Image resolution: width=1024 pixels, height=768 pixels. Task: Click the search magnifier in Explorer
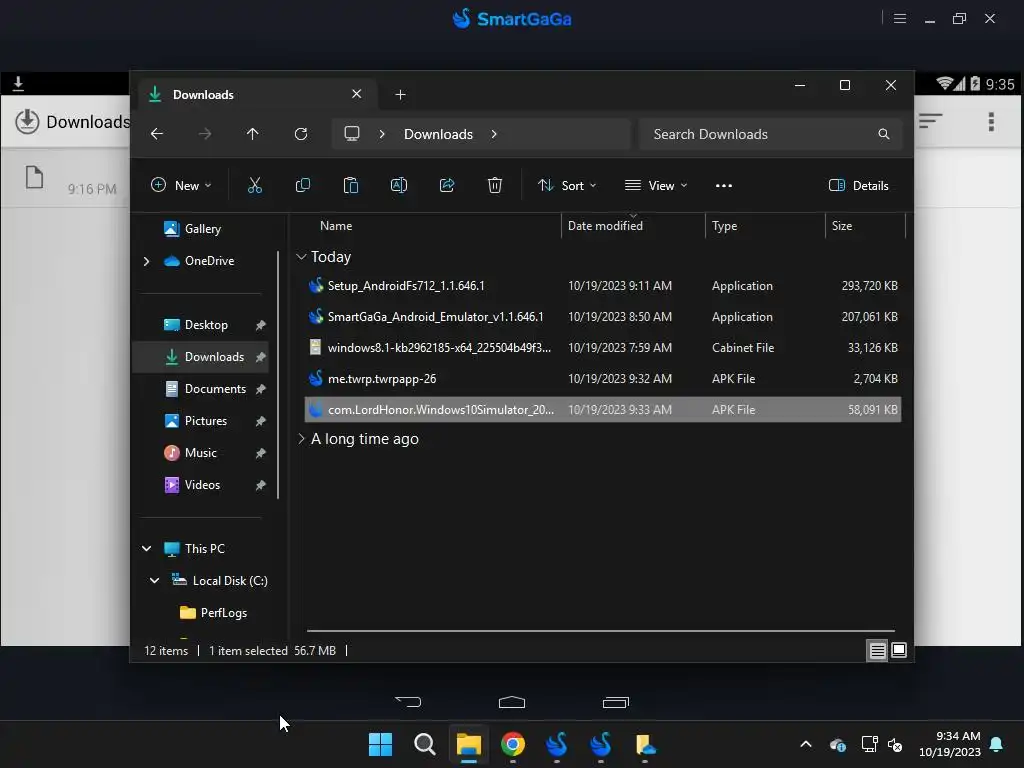coord(884,134)
